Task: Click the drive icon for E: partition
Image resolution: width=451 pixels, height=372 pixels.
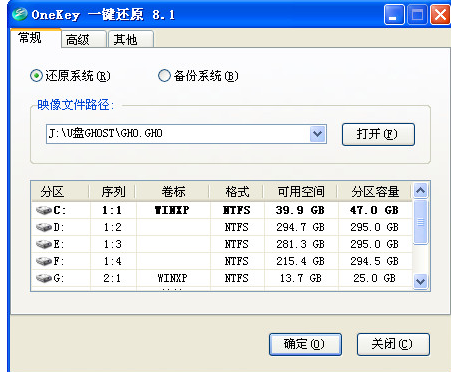Action: pyautogui.click(x=44, y=244)
